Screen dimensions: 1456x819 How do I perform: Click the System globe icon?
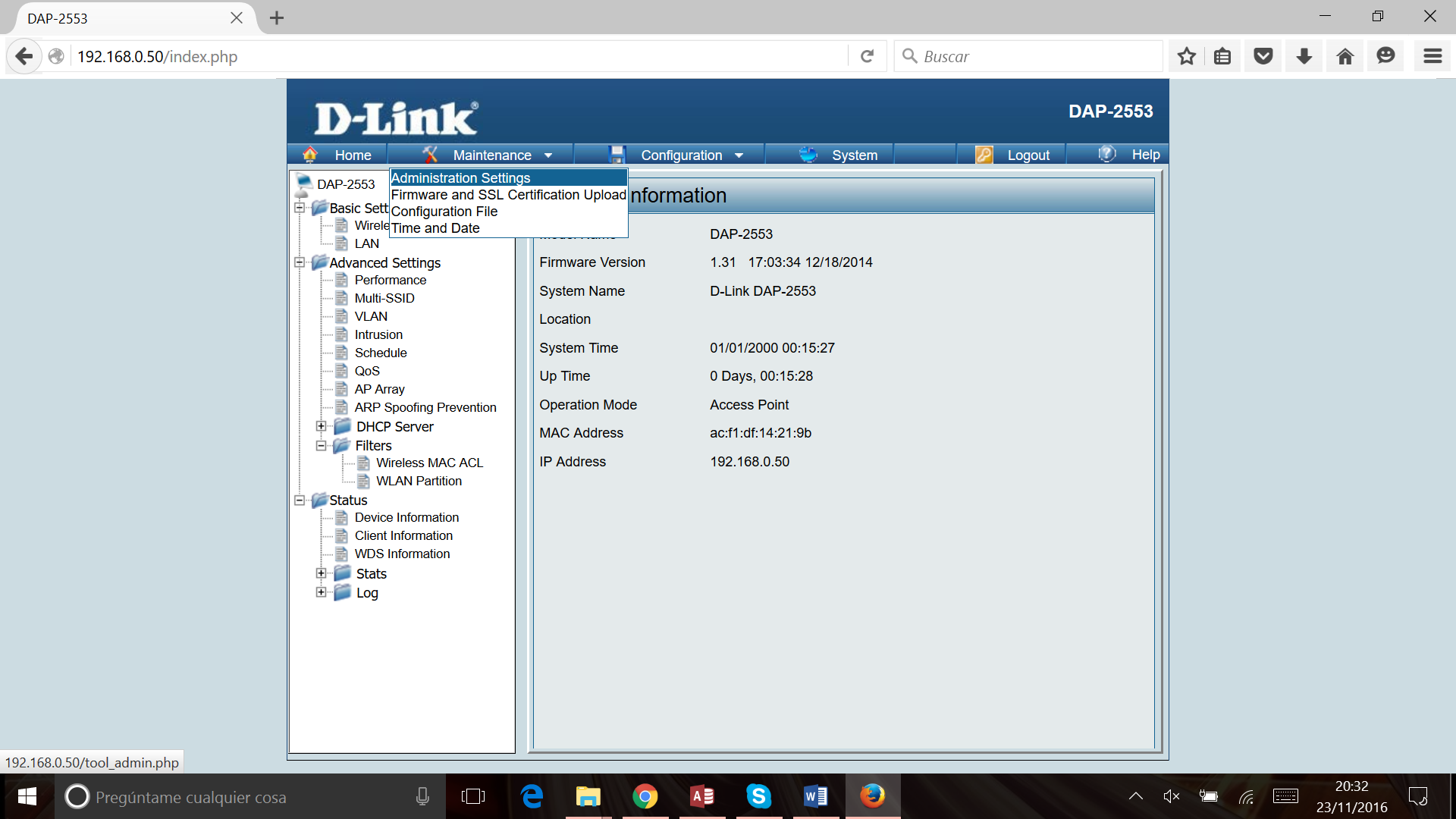(x=808, y=155)
